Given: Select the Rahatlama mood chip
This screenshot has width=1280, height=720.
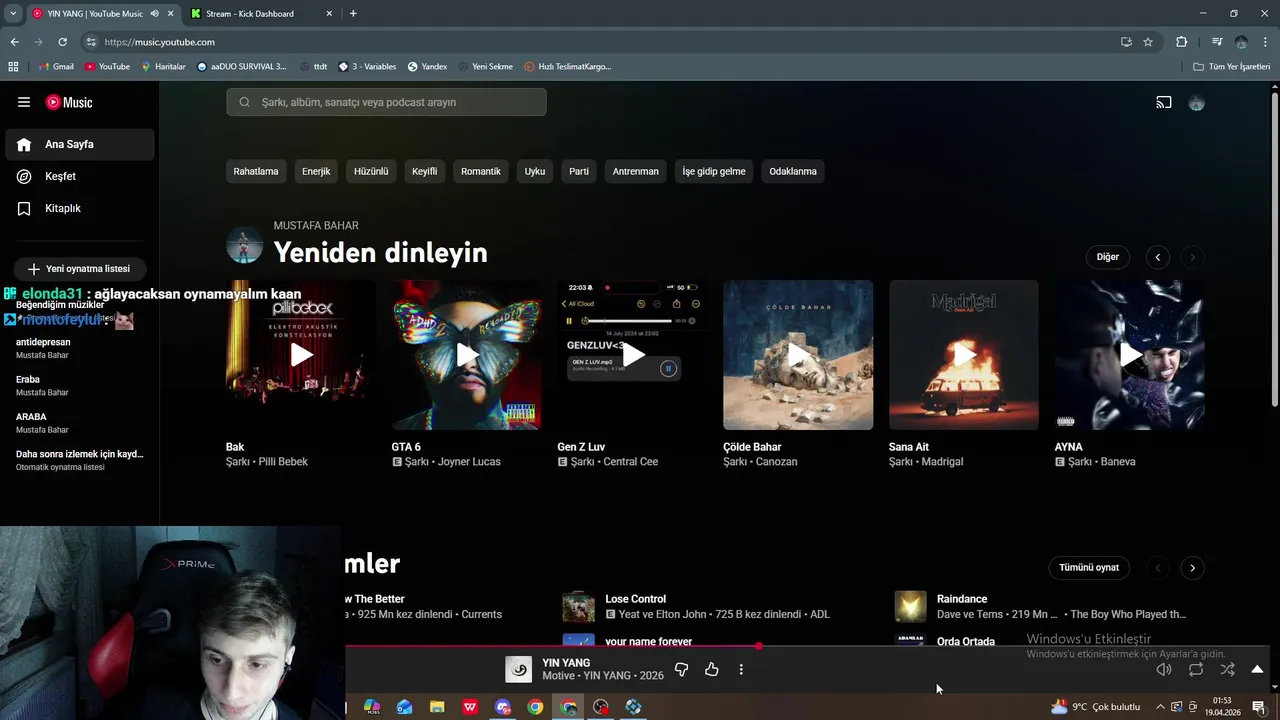Looking at the screenshot, I should tap(256, 171).
